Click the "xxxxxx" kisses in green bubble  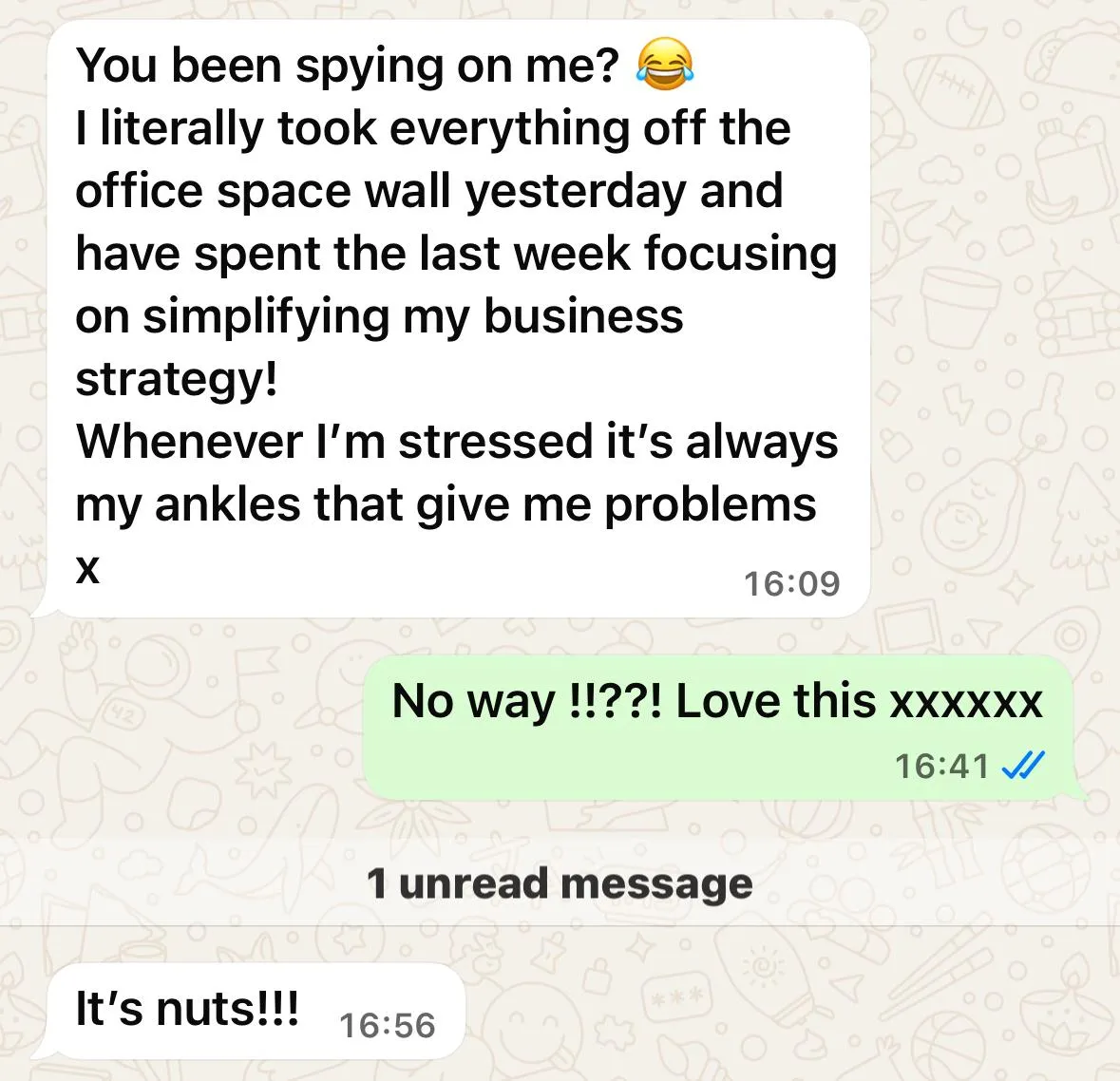tap(966, 702)
